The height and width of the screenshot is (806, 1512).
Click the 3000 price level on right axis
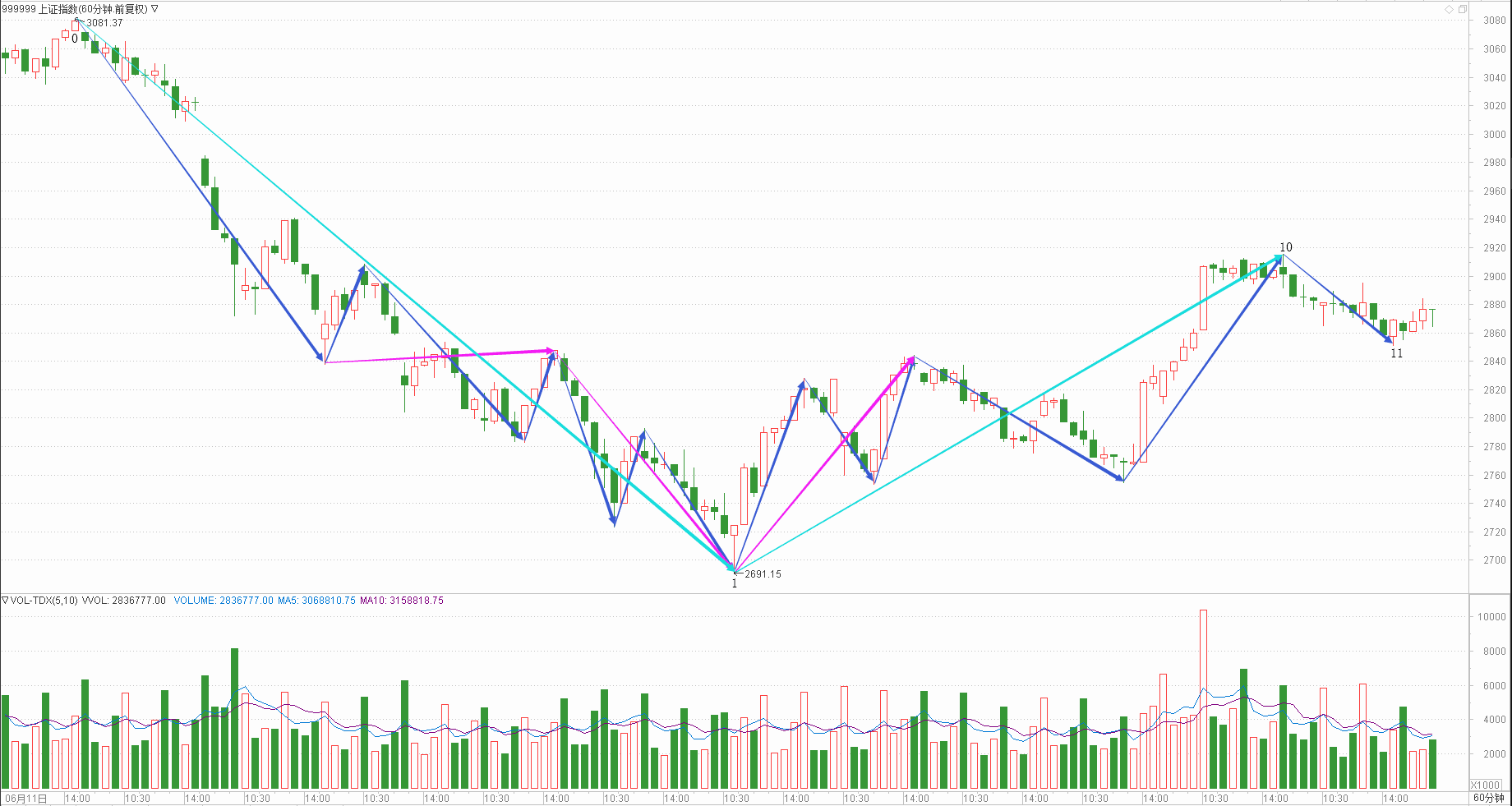point(1494,135)
